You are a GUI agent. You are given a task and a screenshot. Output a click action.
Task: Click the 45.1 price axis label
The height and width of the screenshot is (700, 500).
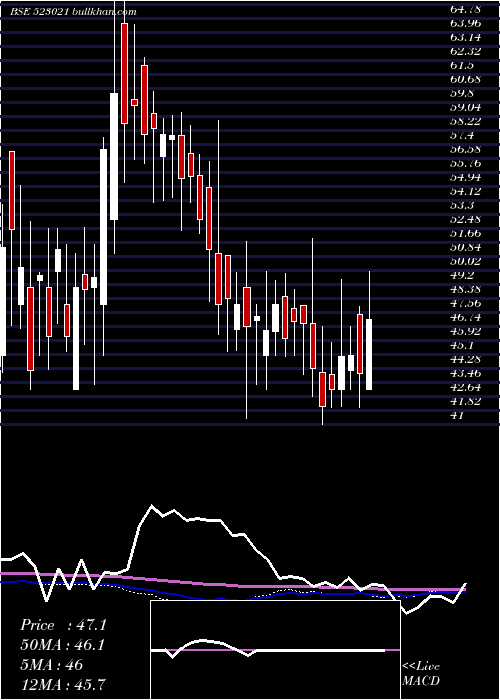click(461, 346)
